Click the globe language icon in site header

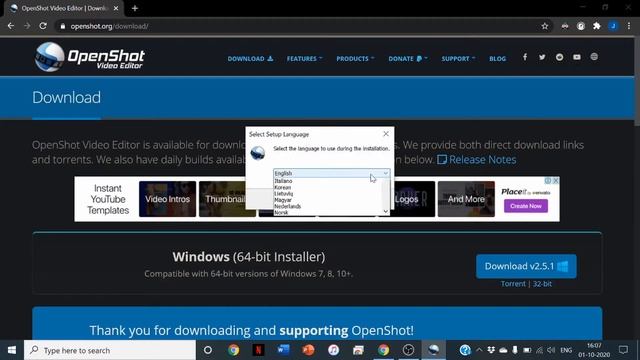point(594,57)
